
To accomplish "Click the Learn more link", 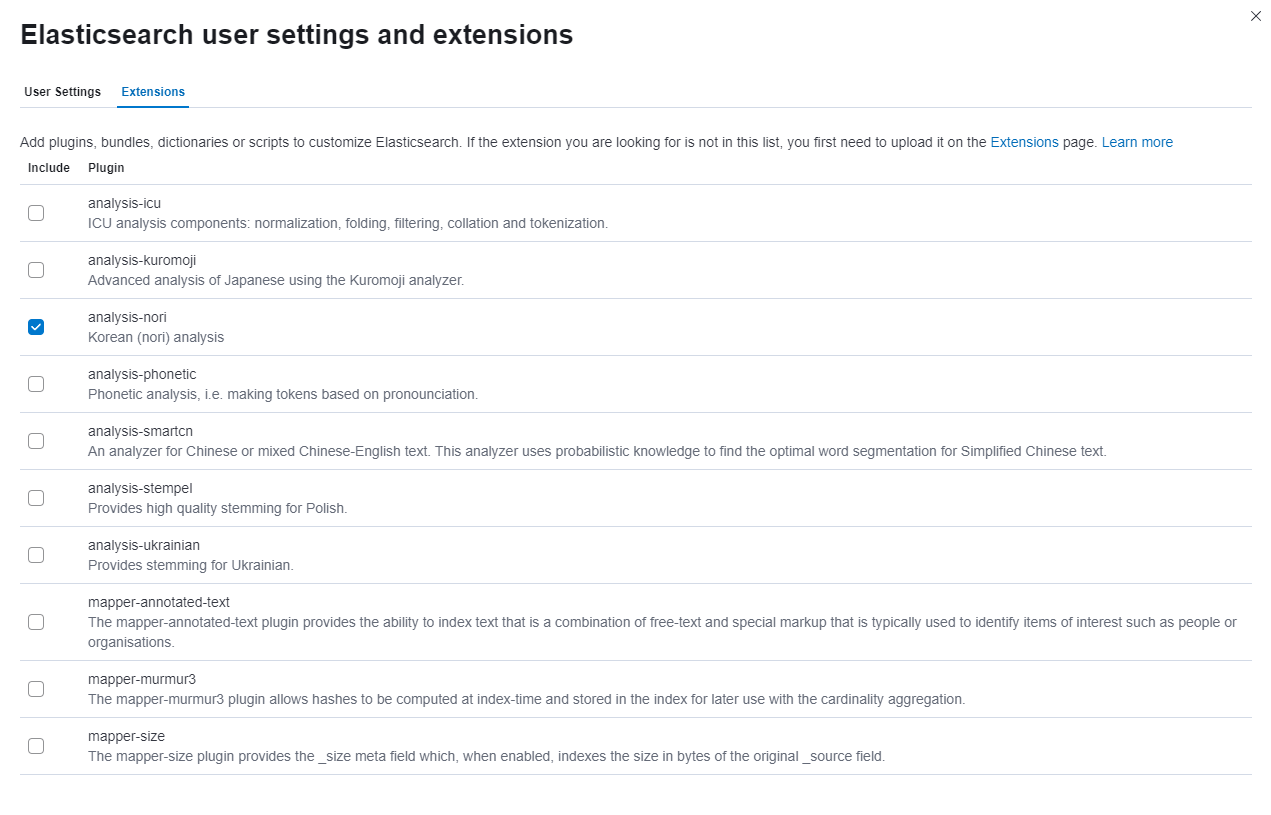I will click(x=1137, y=142).
